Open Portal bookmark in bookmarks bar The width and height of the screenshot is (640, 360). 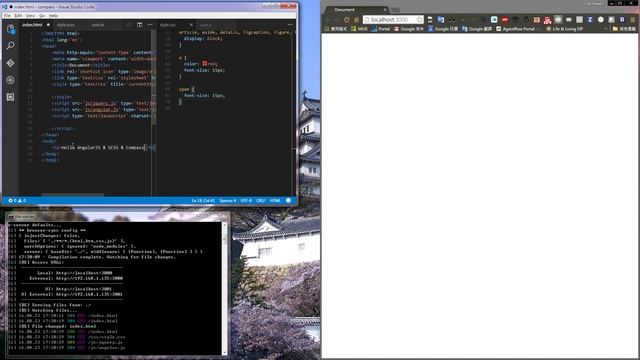[x=381, y=29]
